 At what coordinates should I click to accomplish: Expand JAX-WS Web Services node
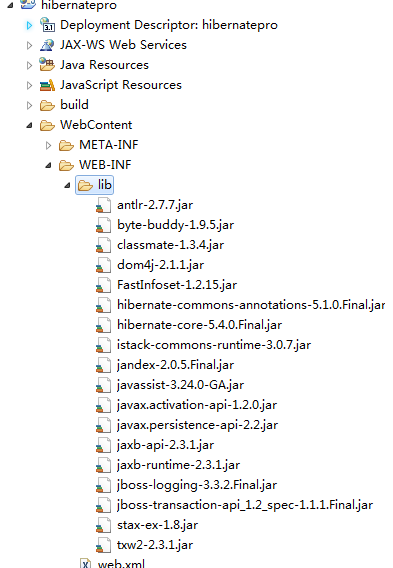click(x=29, y=45)
